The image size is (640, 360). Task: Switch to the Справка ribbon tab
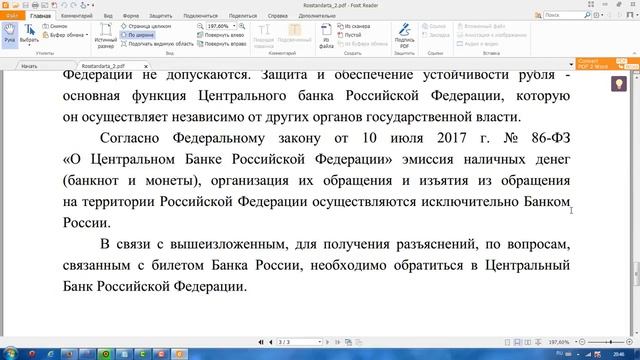[x=278, y=16]
